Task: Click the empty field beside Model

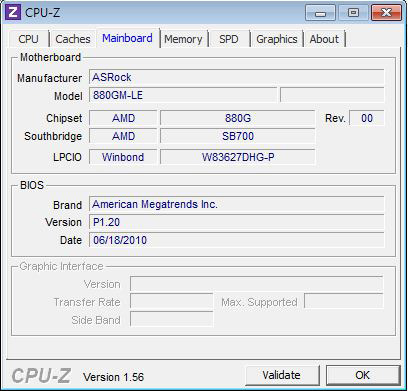Action: click(x=332, y=95)
